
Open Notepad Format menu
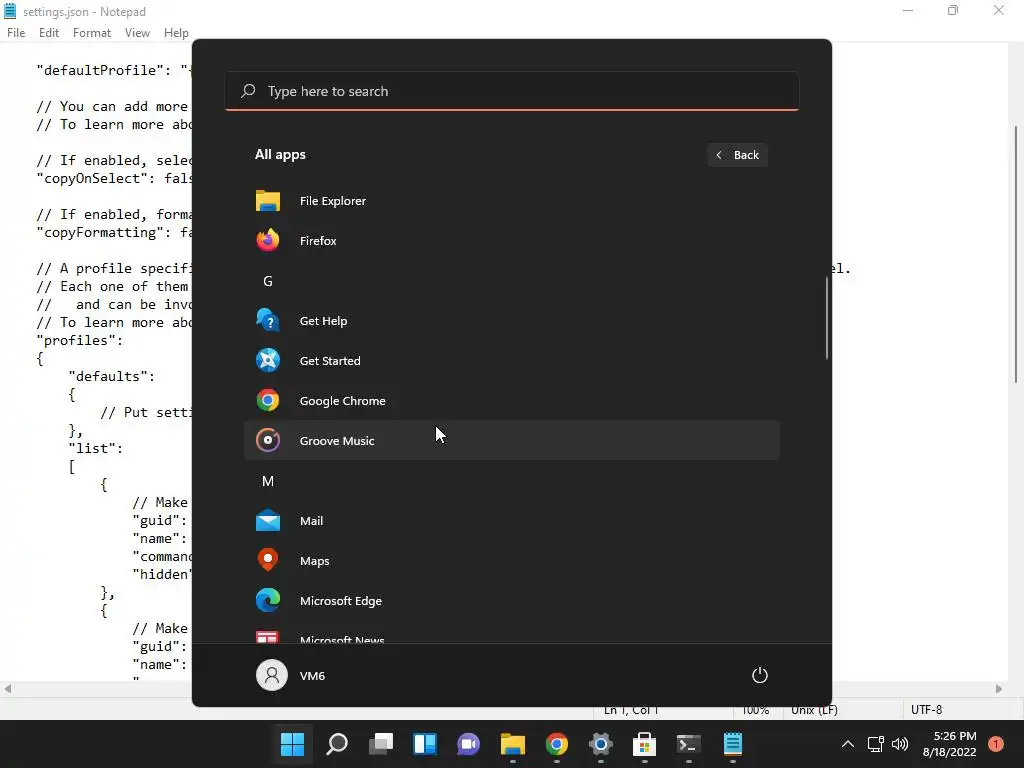pos(91,33)
